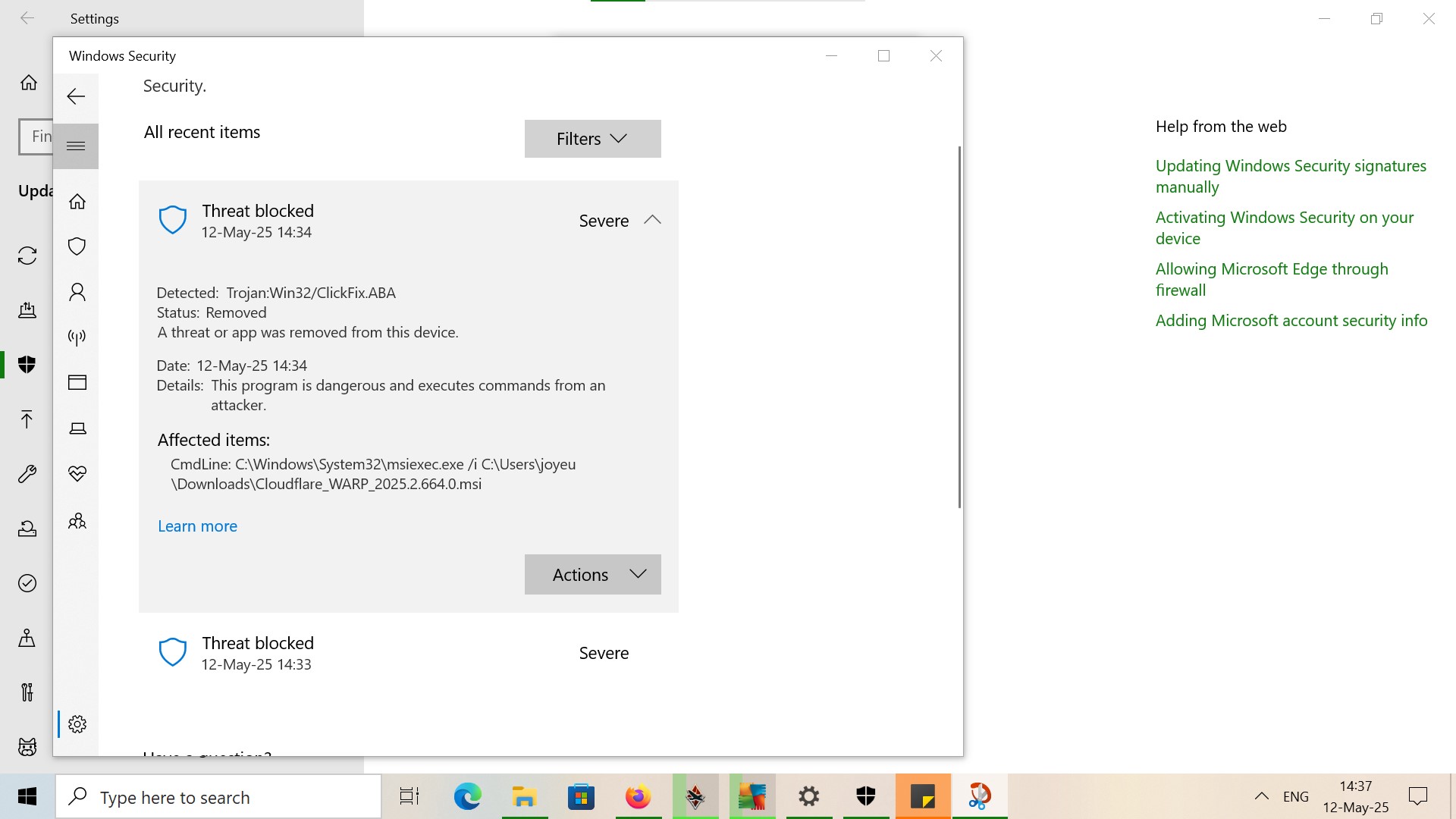This screenshot has width=1456, height=819.
Task: Open Device security laptop icon
Action: pyautogui.click(x=77, y=428)
